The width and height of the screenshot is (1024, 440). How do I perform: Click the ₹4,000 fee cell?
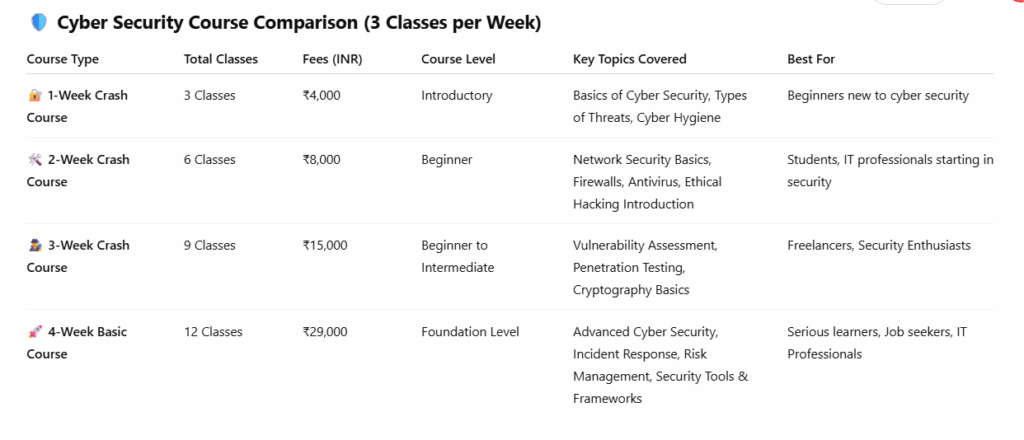click(324, 96)
